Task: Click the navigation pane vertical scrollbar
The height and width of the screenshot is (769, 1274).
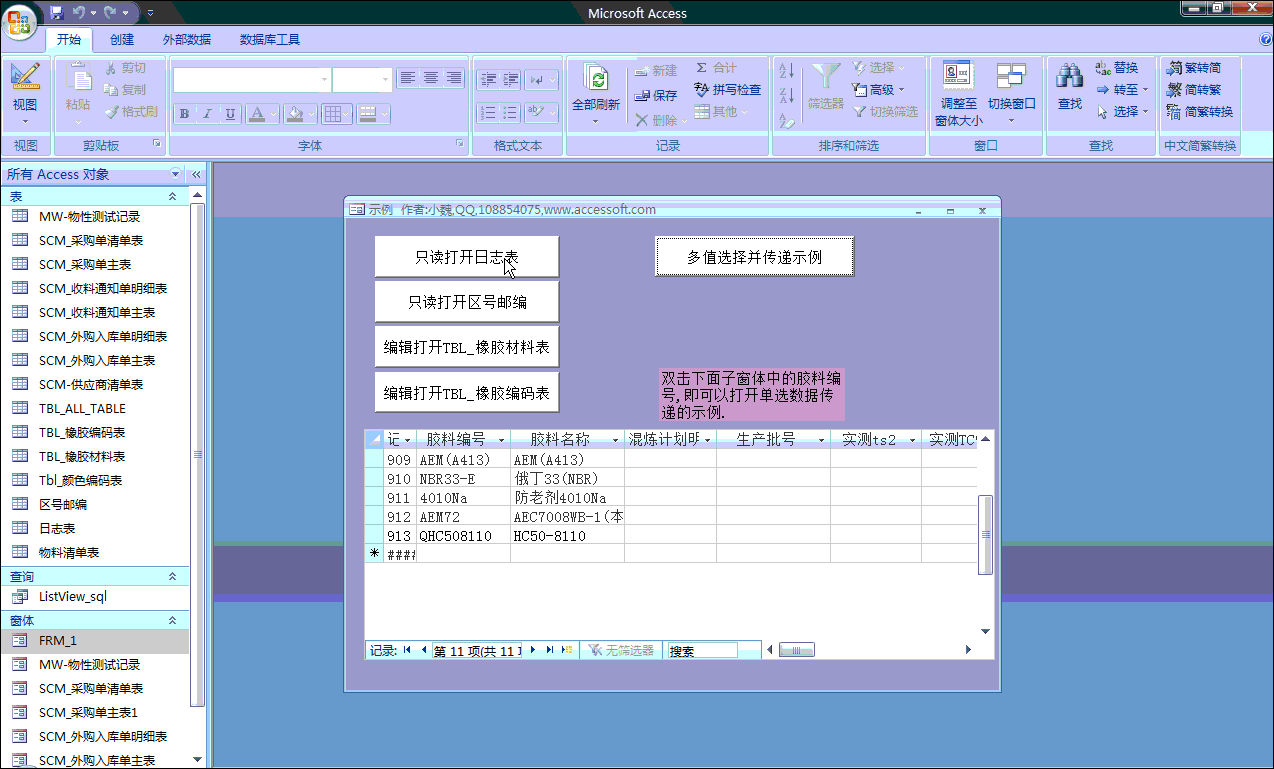Action: pyautogui.click(x=198, y=455)
